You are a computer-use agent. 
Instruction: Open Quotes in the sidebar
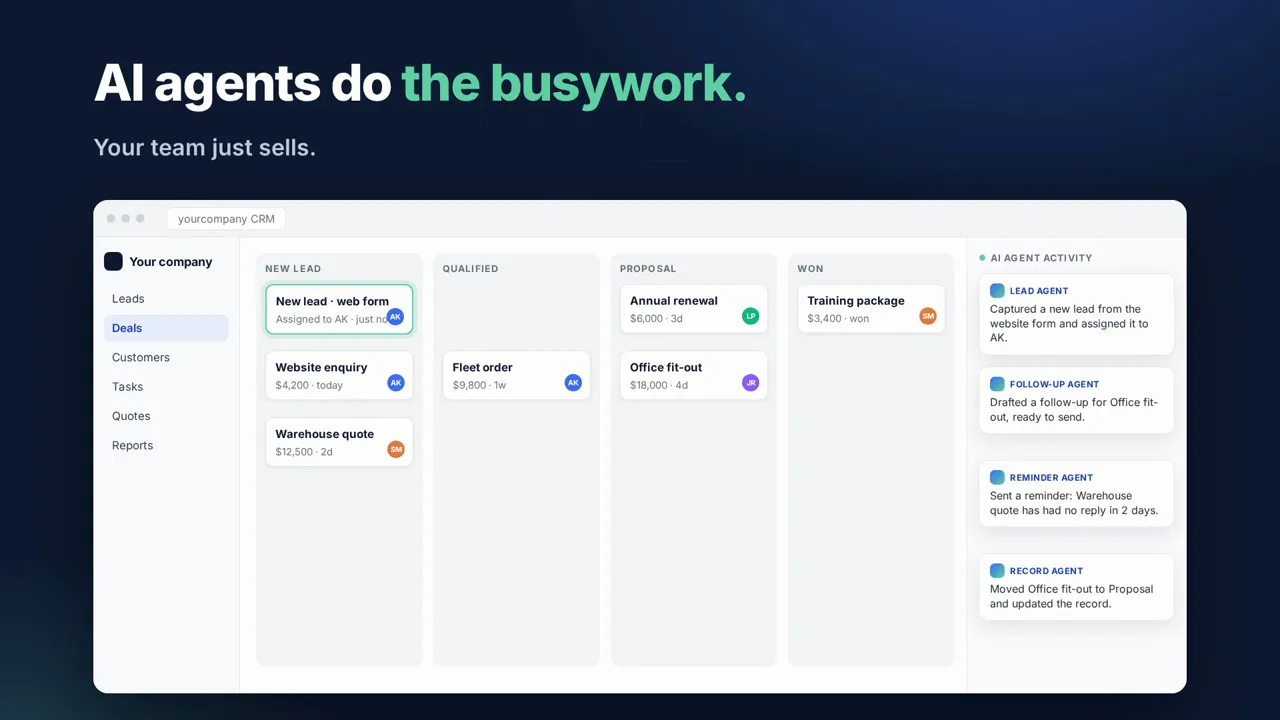pos(166,416)
